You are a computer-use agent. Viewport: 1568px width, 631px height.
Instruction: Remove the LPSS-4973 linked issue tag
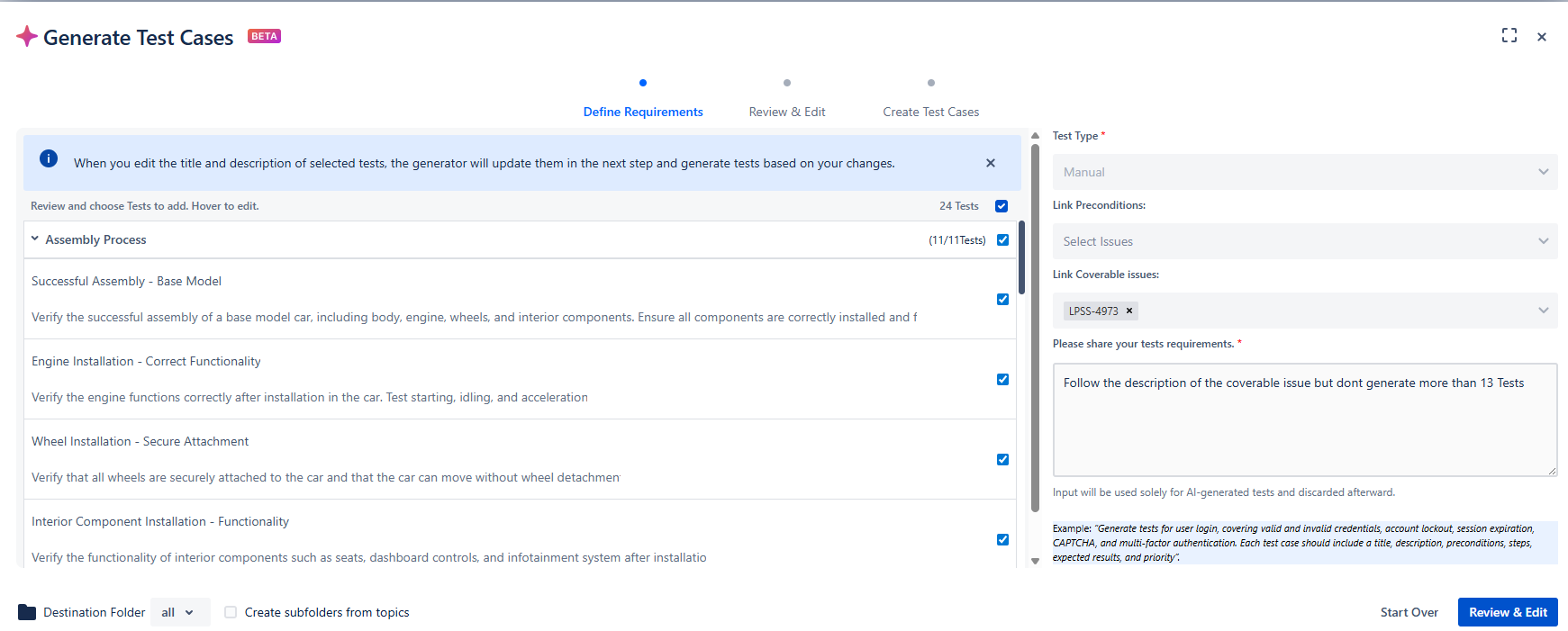tap(1128, 311)
